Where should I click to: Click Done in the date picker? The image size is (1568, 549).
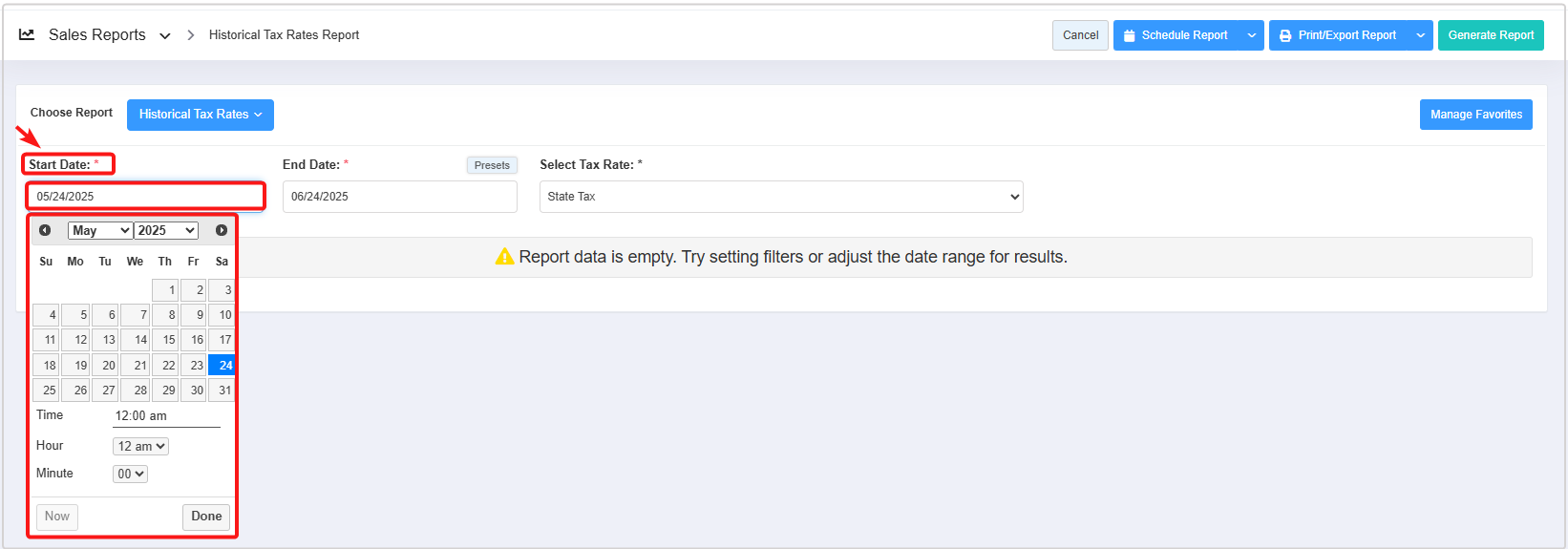coord(206,517)
